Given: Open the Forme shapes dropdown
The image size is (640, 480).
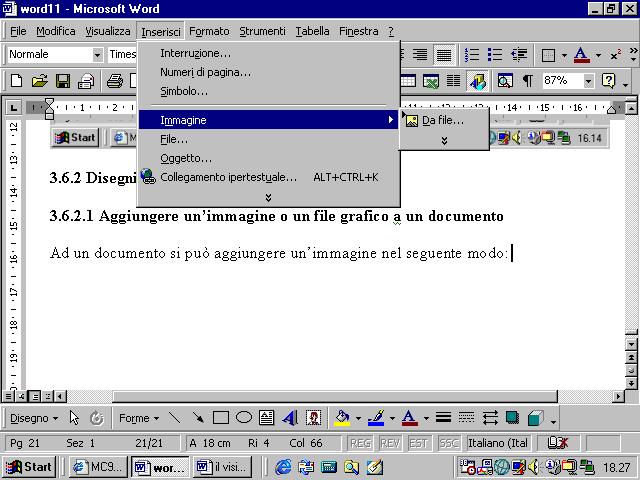Looking at the screenshot, I should (139, 418).
